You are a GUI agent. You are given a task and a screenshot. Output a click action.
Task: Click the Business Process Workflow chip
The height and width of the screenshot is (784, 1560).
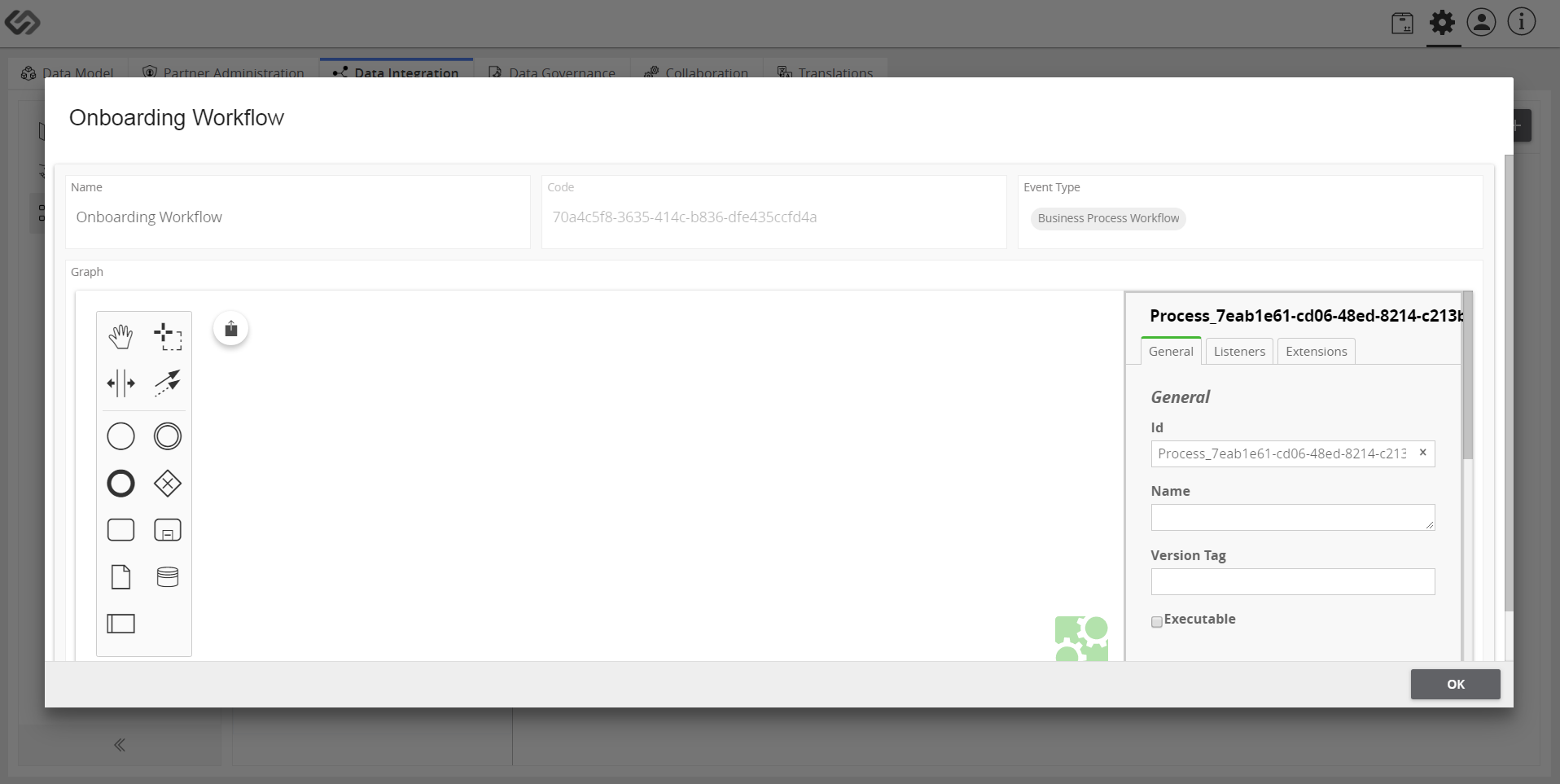pos(1108,218)
